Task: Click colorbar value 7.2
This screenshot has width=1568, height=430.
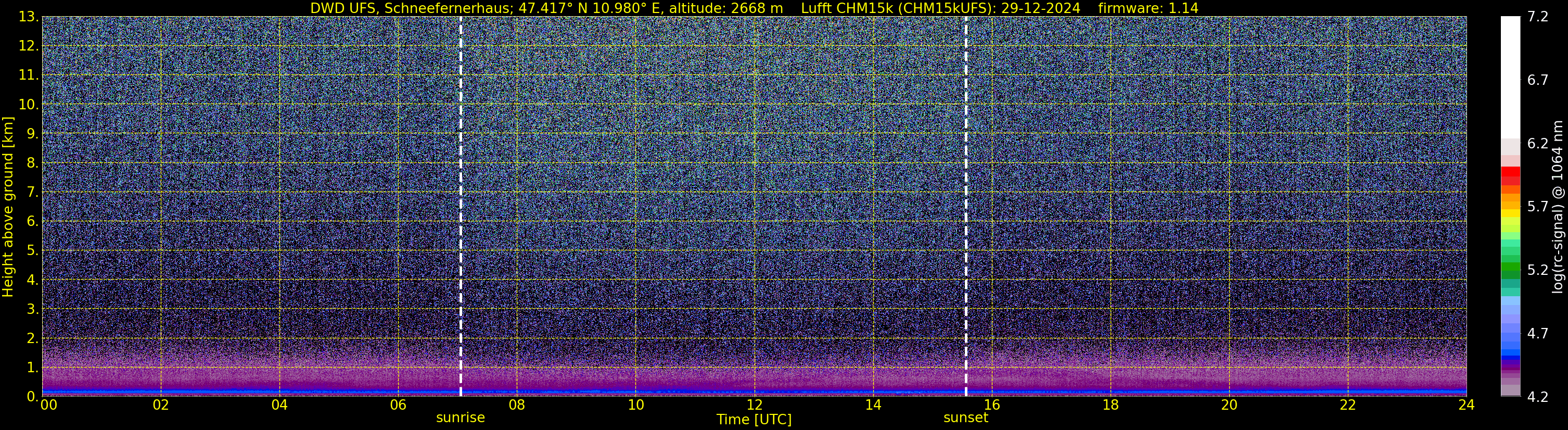Action: (x=1538, y=17)
